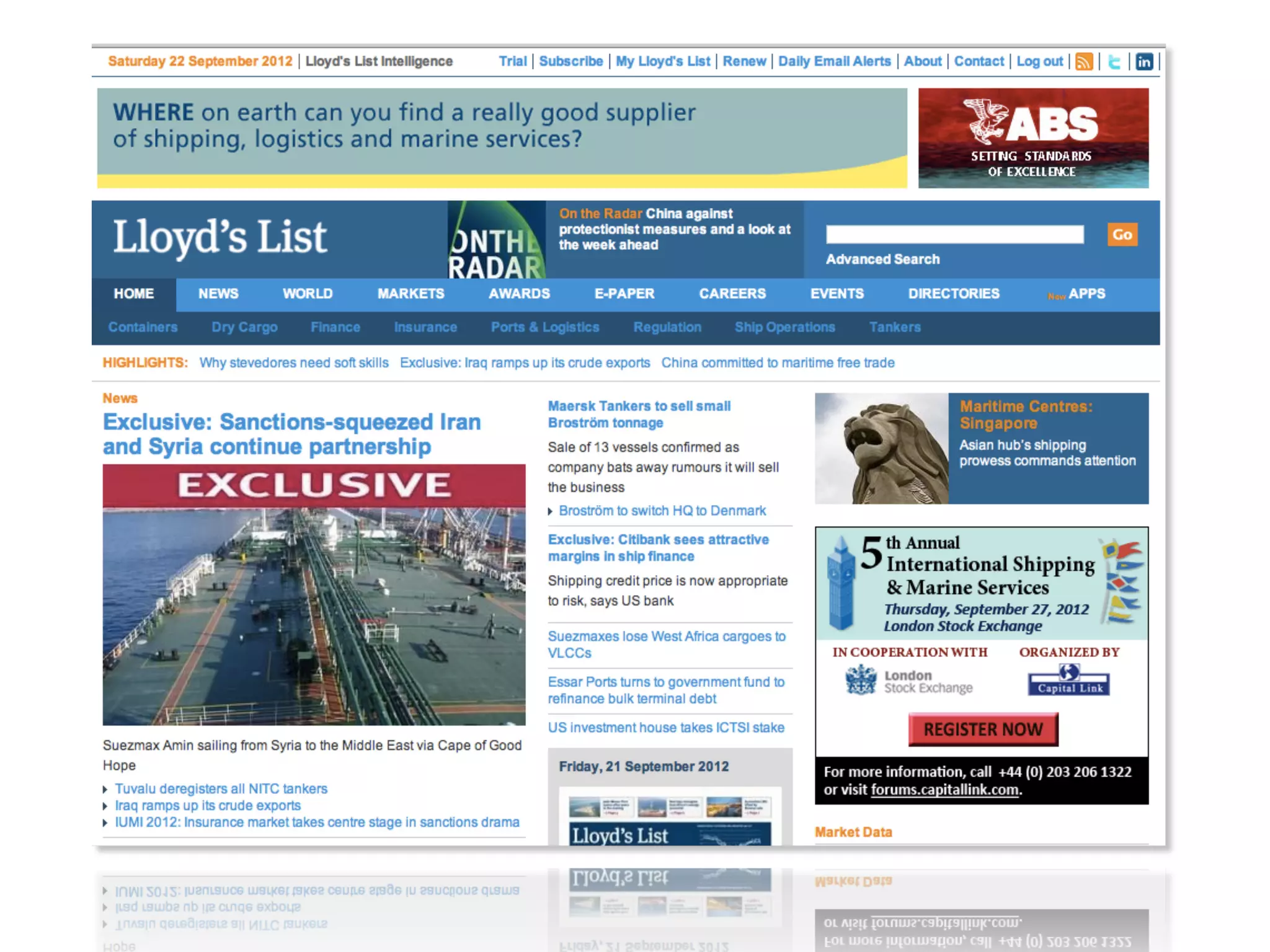Focus the search text field

954,234
